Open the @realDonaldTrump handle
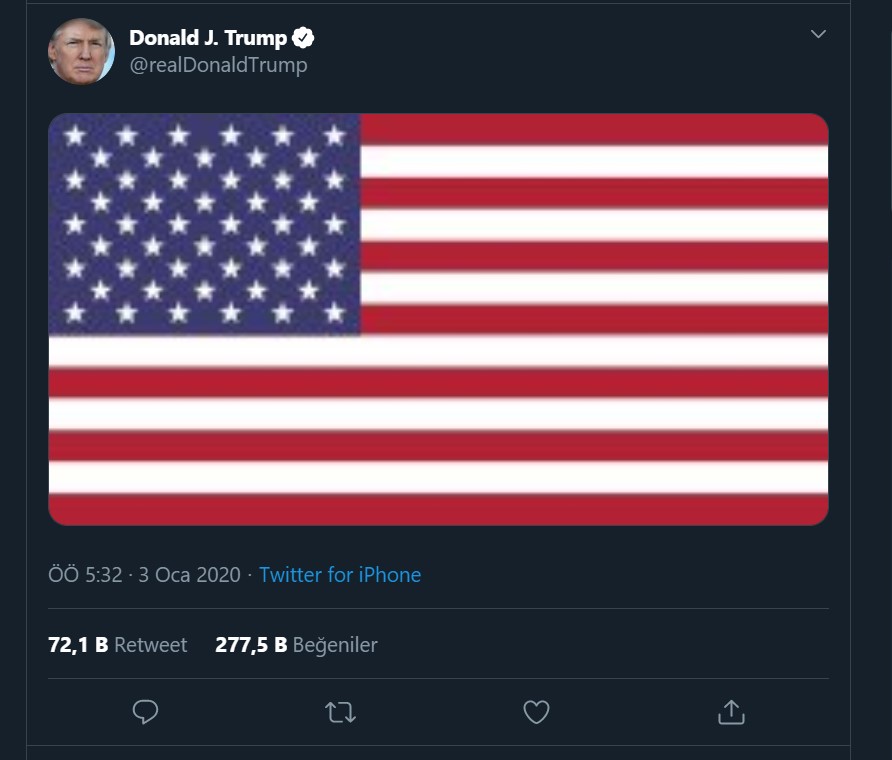892x760 pixels. click(x=218, y=65)
